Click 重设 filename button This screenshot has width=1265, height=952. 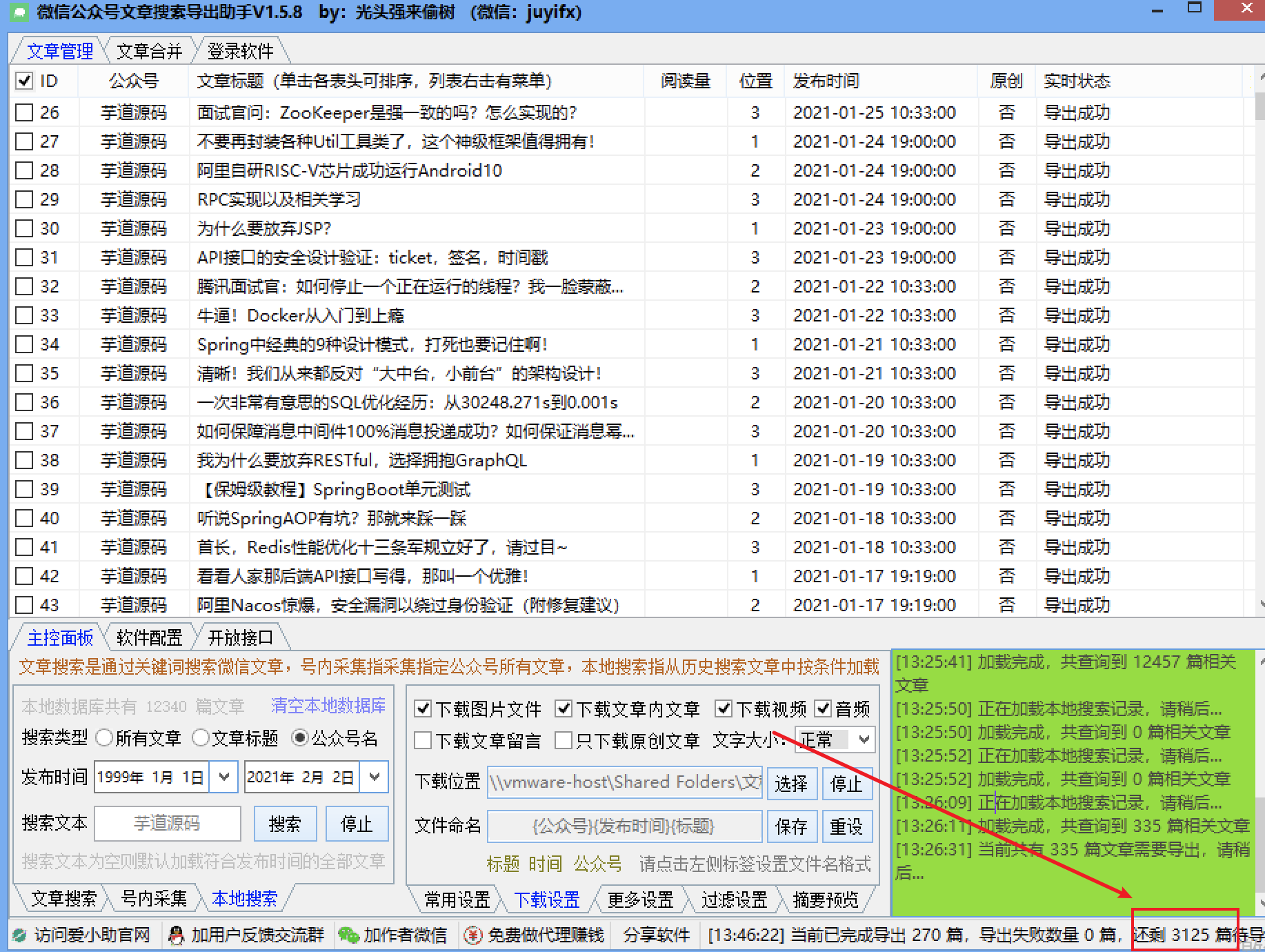(846, 826)
